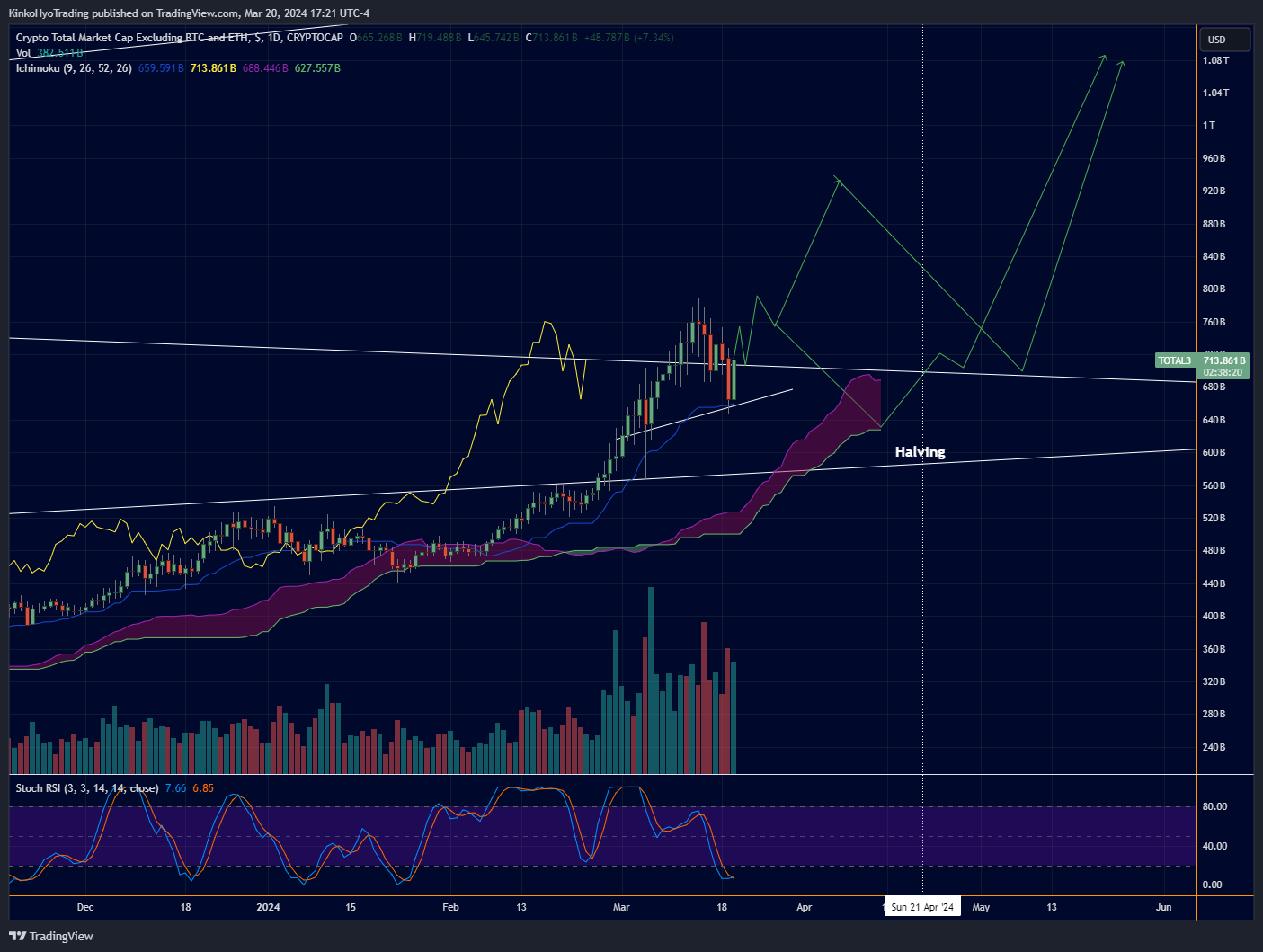Viewport: 1263px width, 952px height.
Task: Click the 40.00 Stoch RSI scale label
Action: point(1214,846)
